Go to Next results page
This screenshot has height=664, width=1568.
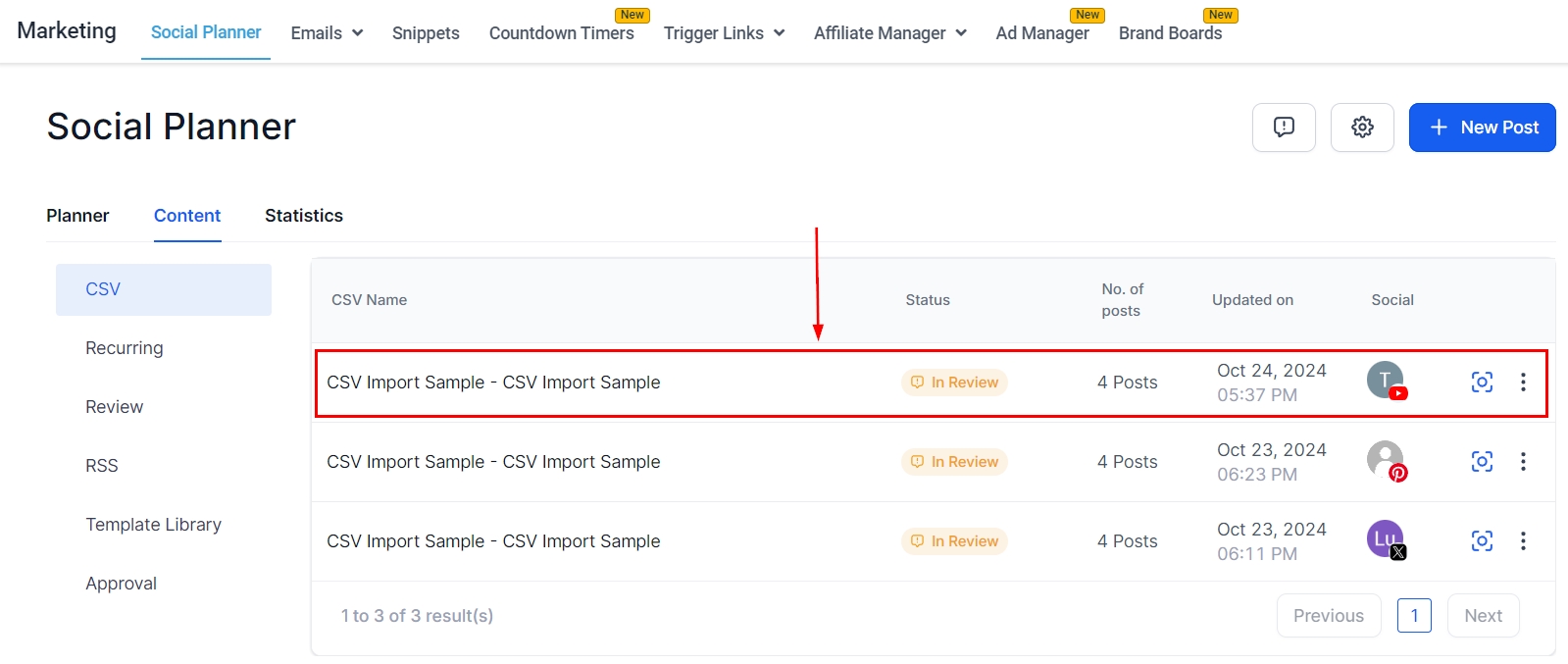pos(1483,616)
